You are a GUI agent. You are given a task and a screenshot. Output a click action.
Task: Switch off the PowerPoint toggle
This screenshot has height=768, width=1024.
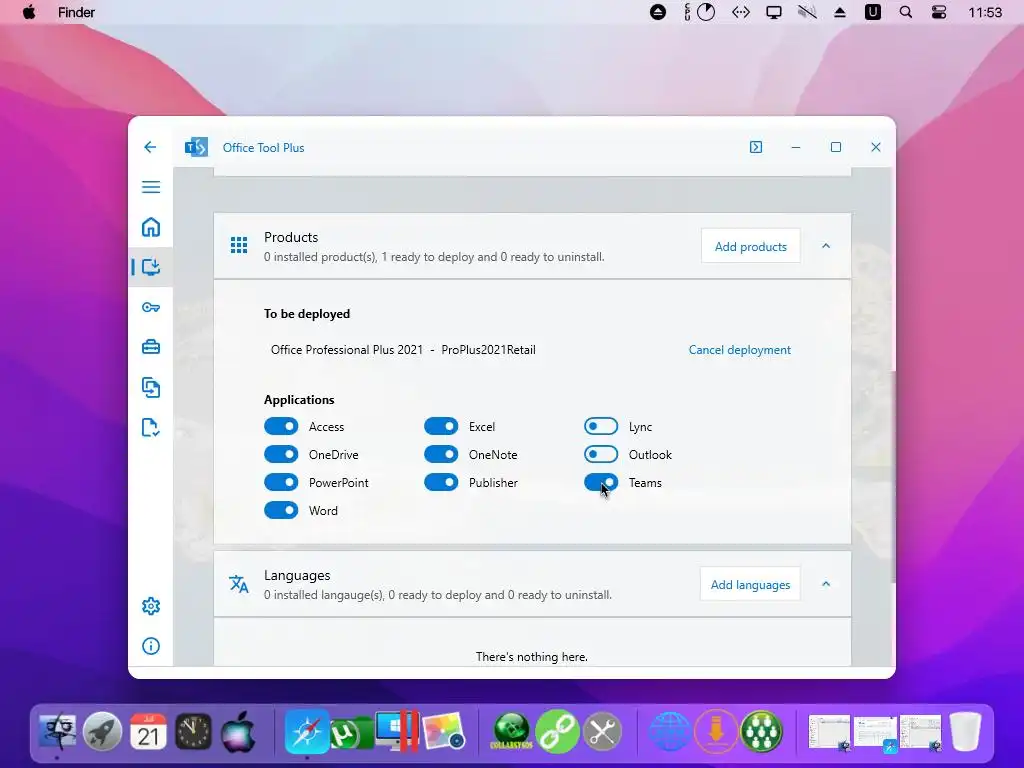point(281,483)
